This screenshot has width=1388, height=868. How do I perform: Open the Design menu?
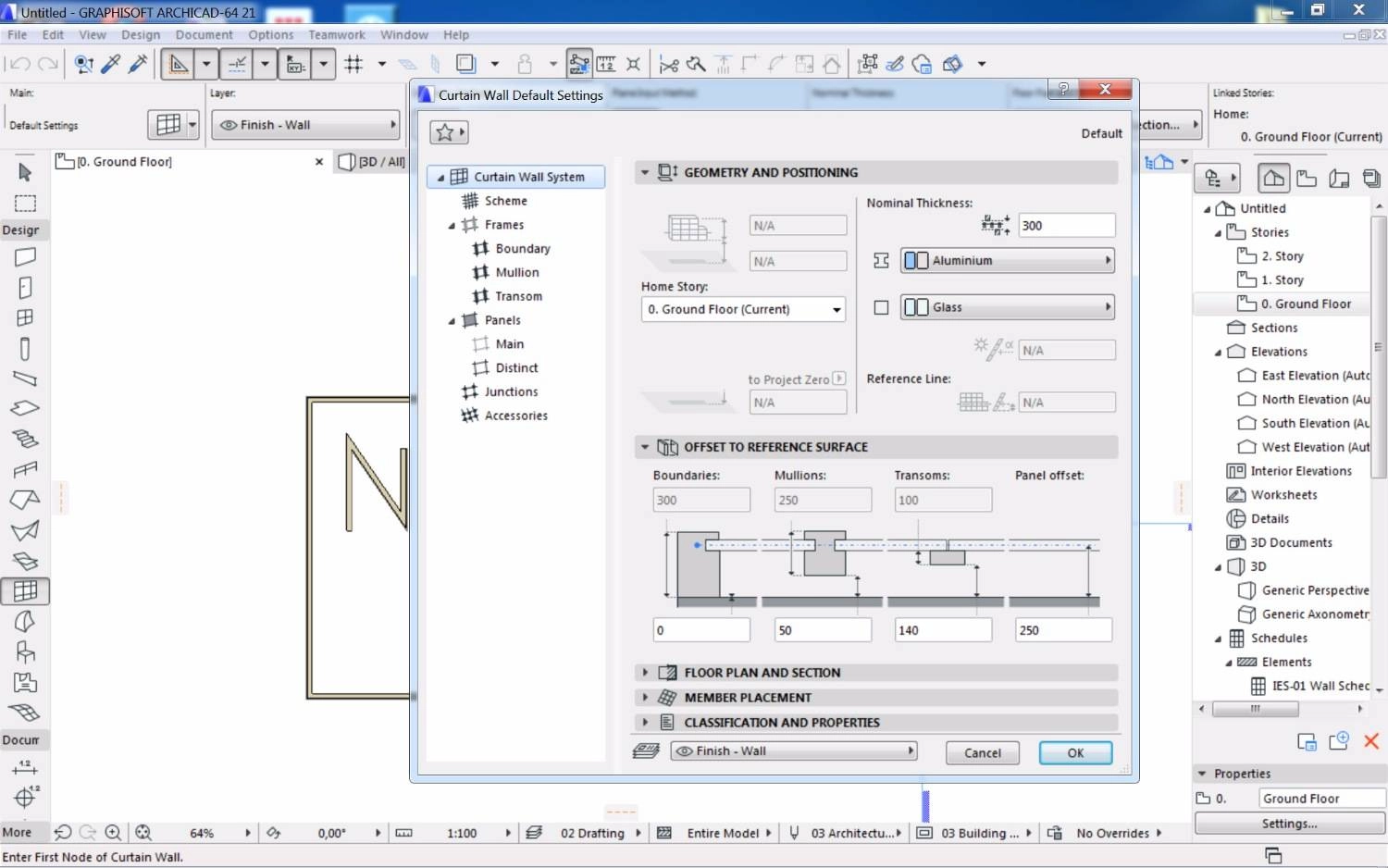click(x=141, y=35)
